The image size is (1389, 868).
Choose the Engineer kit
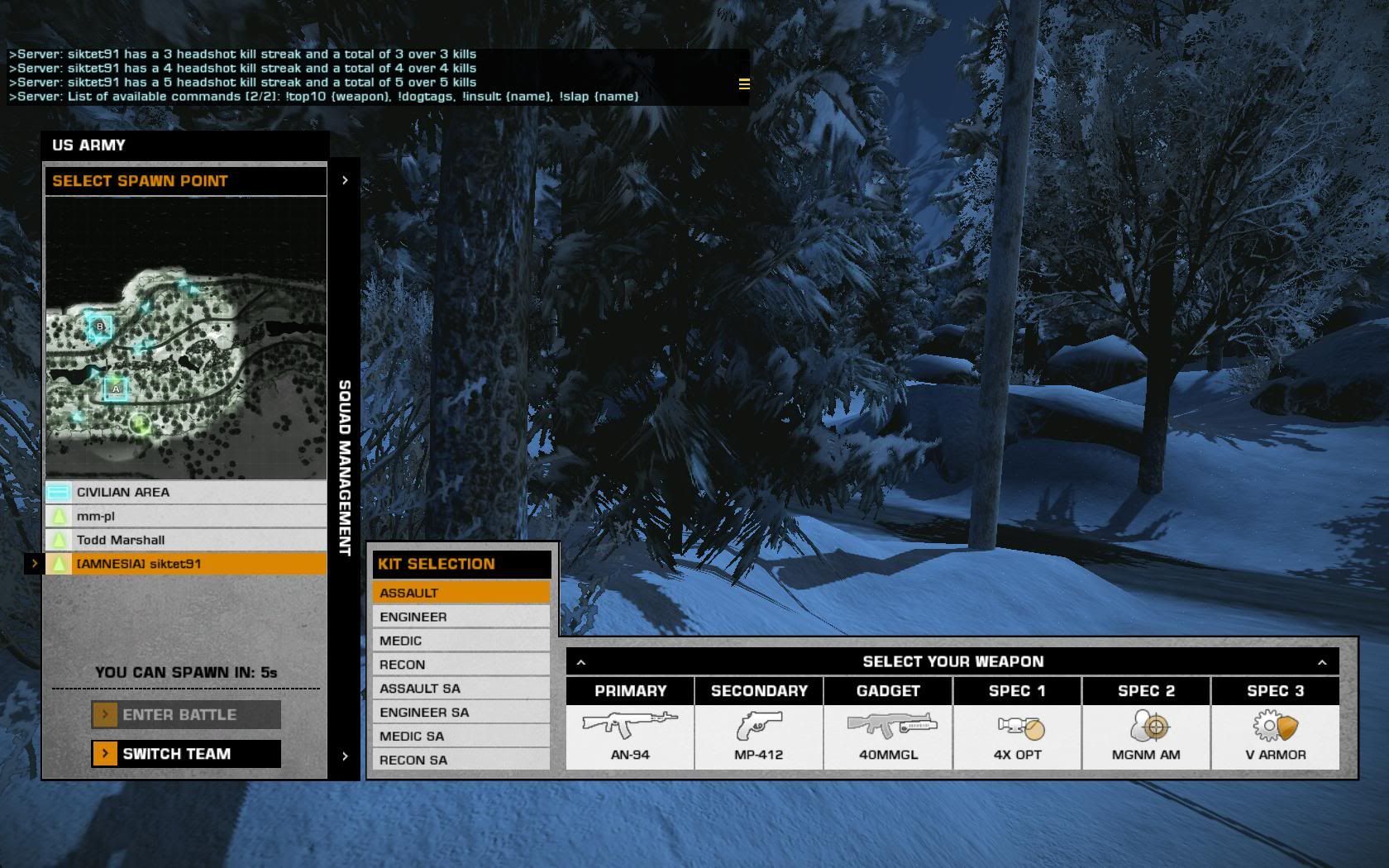click(461, 617)
